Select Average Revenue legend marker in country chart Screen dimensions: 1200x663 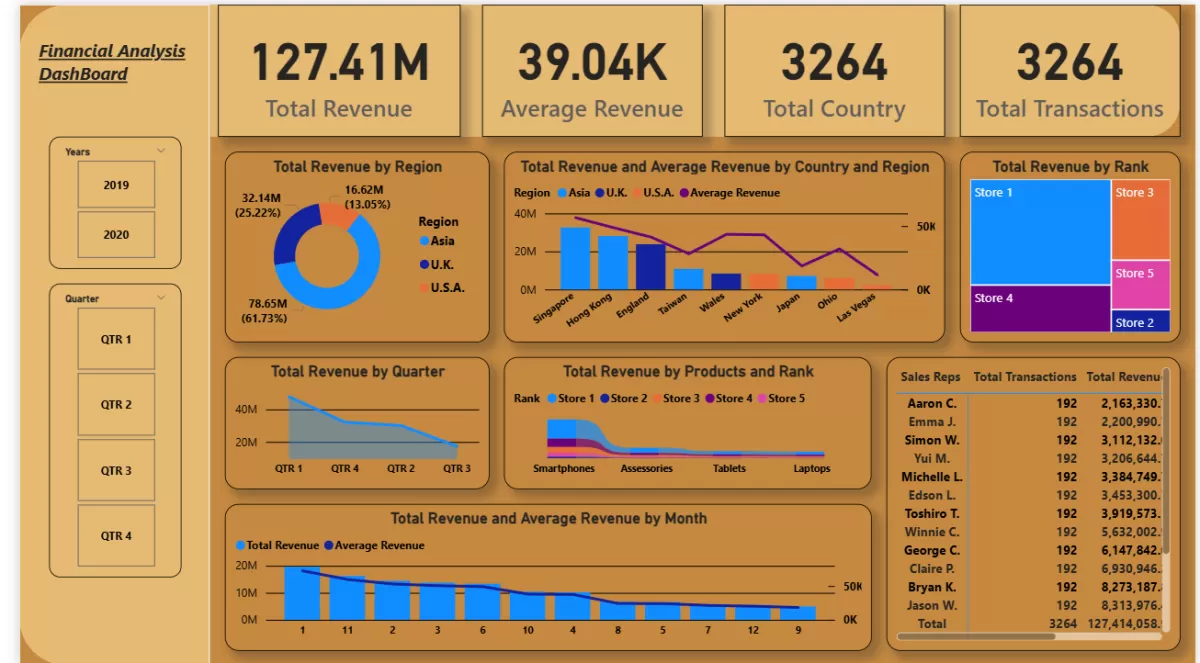685,193
